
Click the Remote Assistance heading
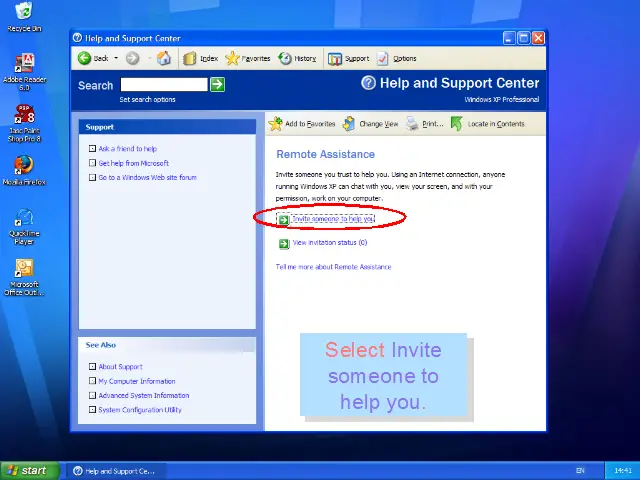[x=325, y=154]
